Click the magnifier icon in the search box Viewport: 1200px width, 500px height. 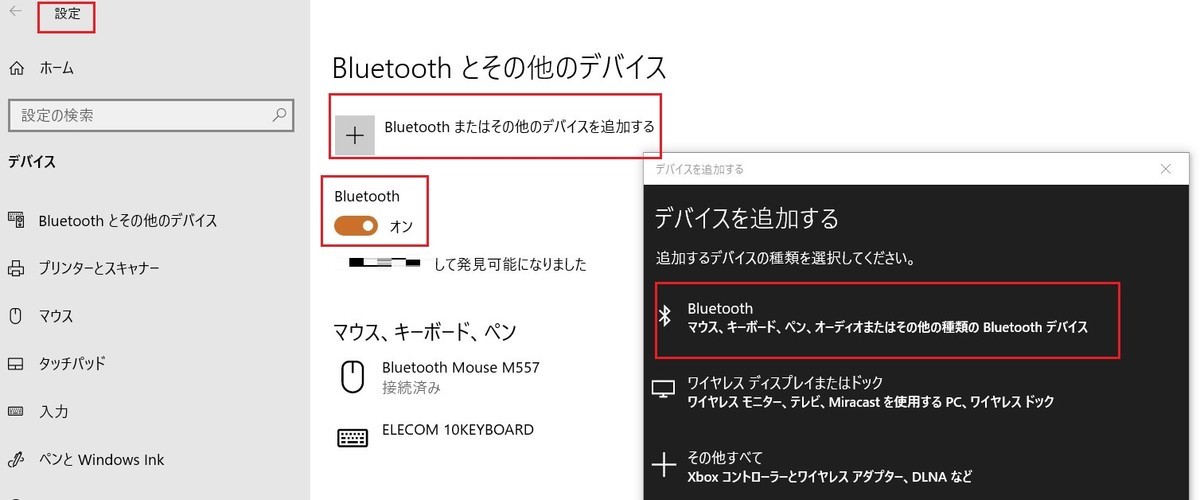280,115
